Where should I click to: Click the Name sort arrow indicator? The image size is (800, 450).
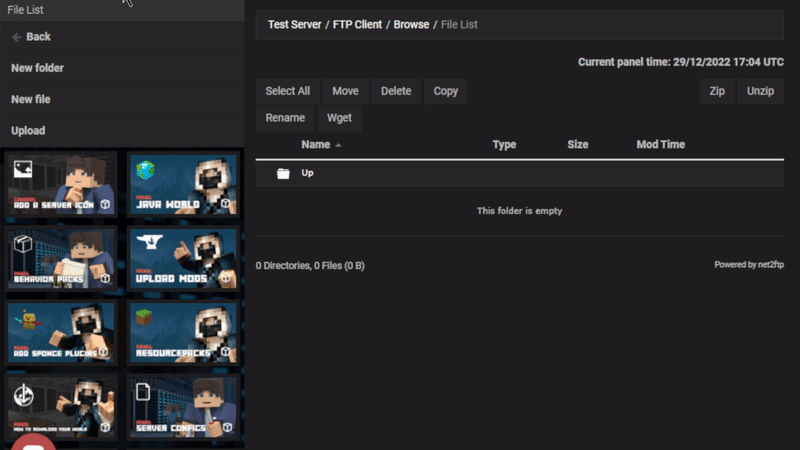click(x=338, y=145)
